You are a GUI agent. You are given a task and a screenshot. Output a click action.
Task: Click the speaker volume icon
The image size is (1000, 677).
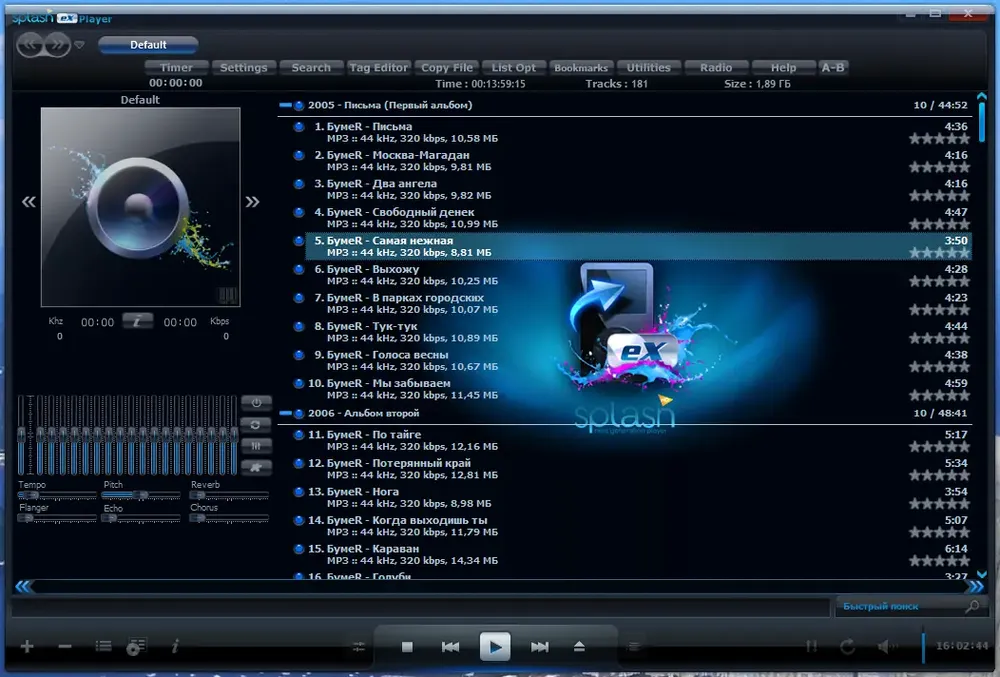coord(886,647)
